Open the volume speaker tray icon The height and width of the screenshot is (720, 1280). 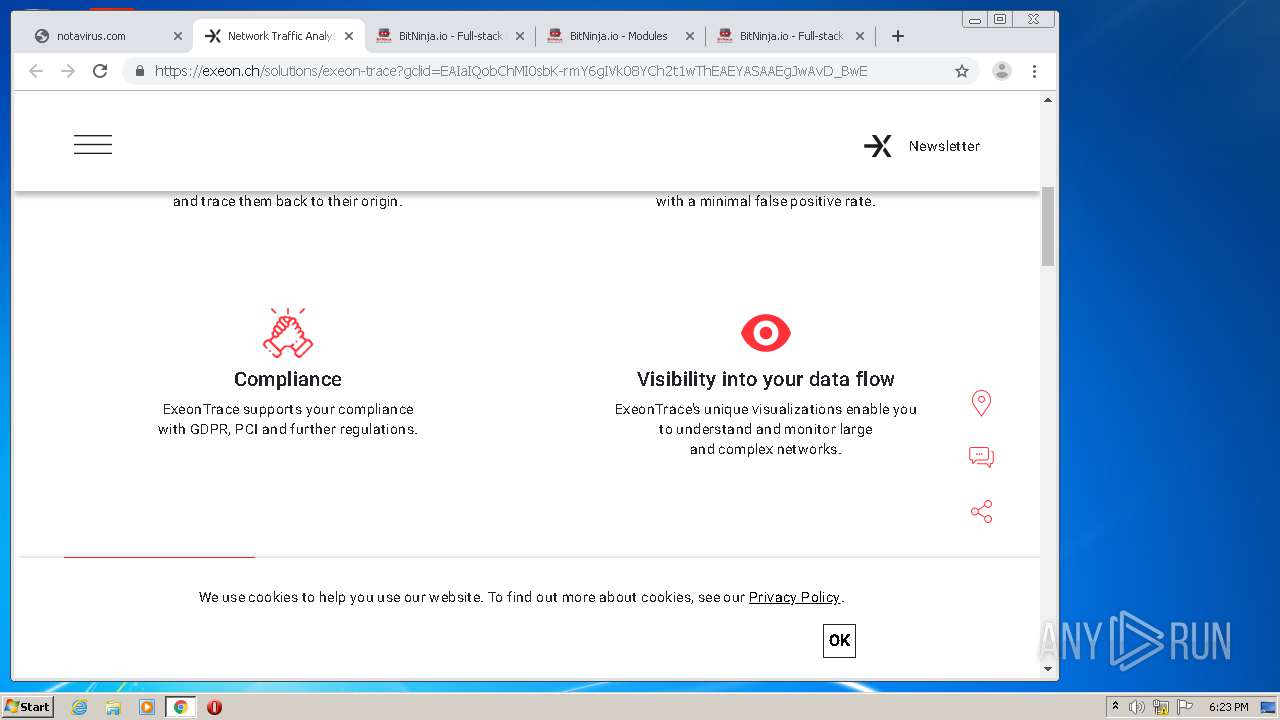click(1137, 707)
